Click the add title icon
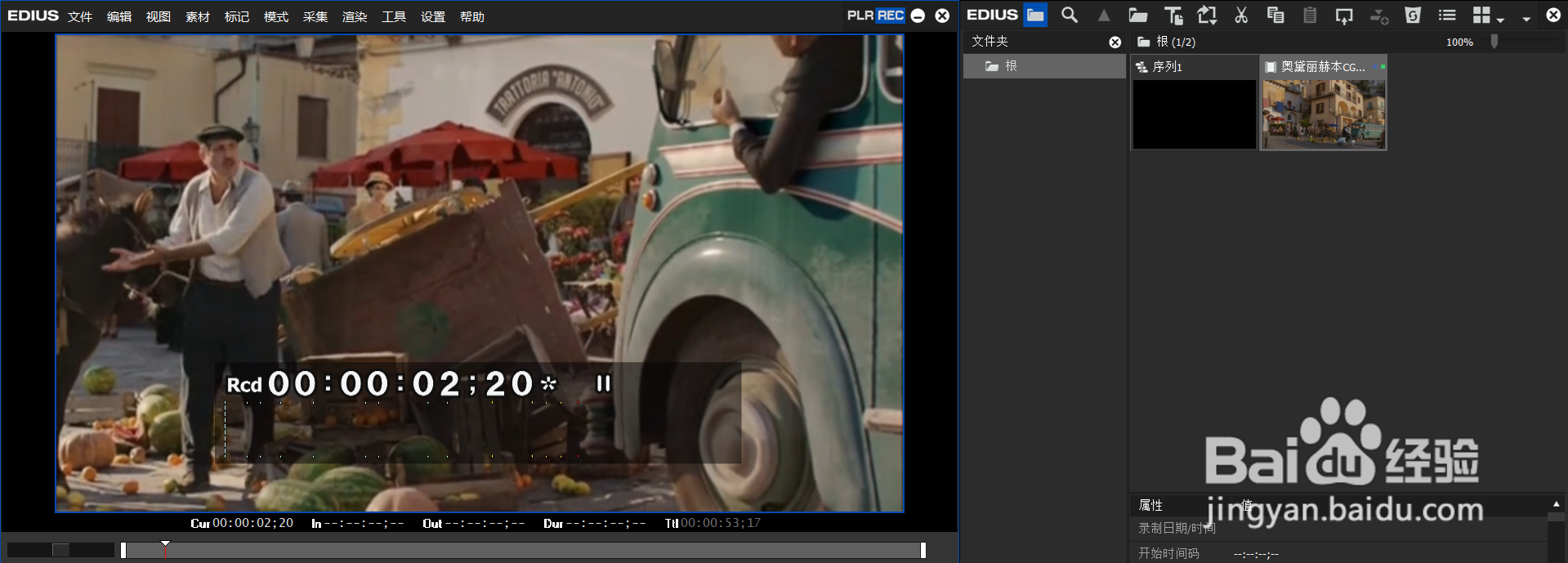Screen dimensions: 1568x563 [1173, 15]
